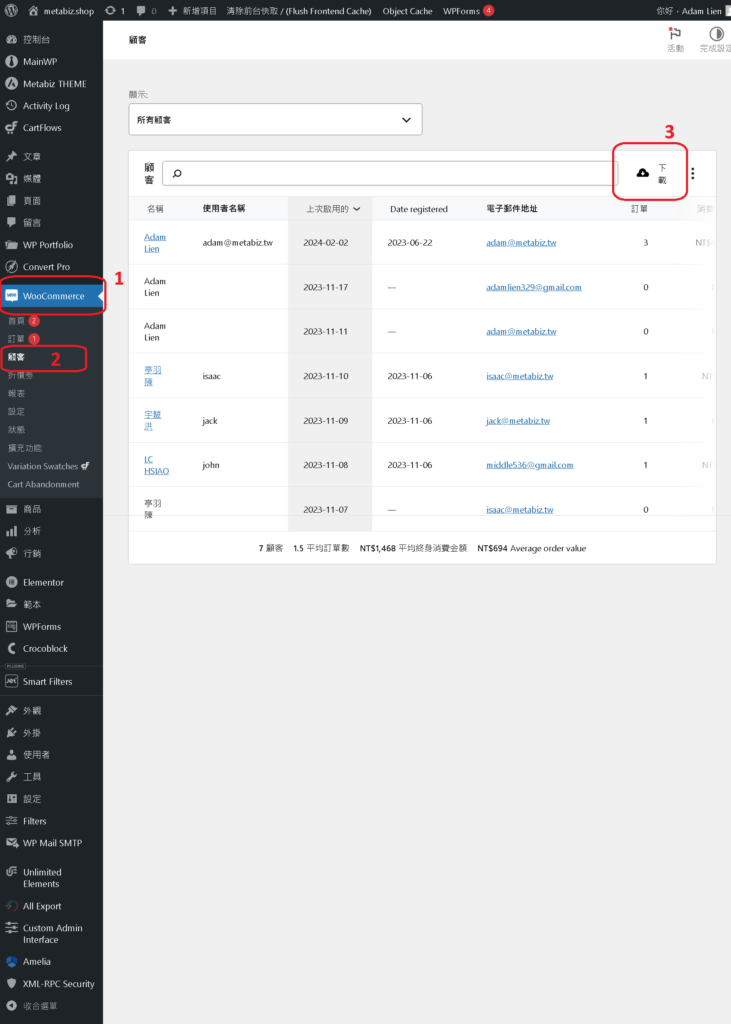Sort by last active column header

[329, 209]
